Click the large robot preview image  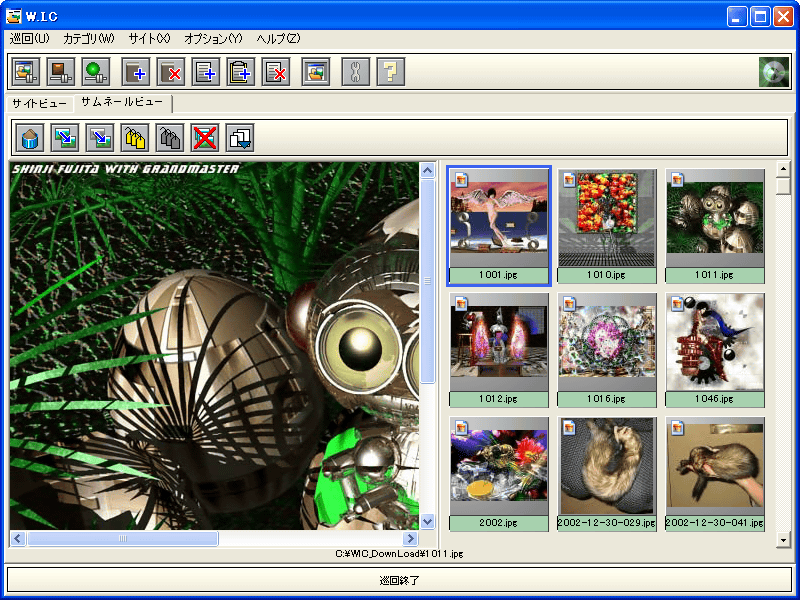(214, 346)
